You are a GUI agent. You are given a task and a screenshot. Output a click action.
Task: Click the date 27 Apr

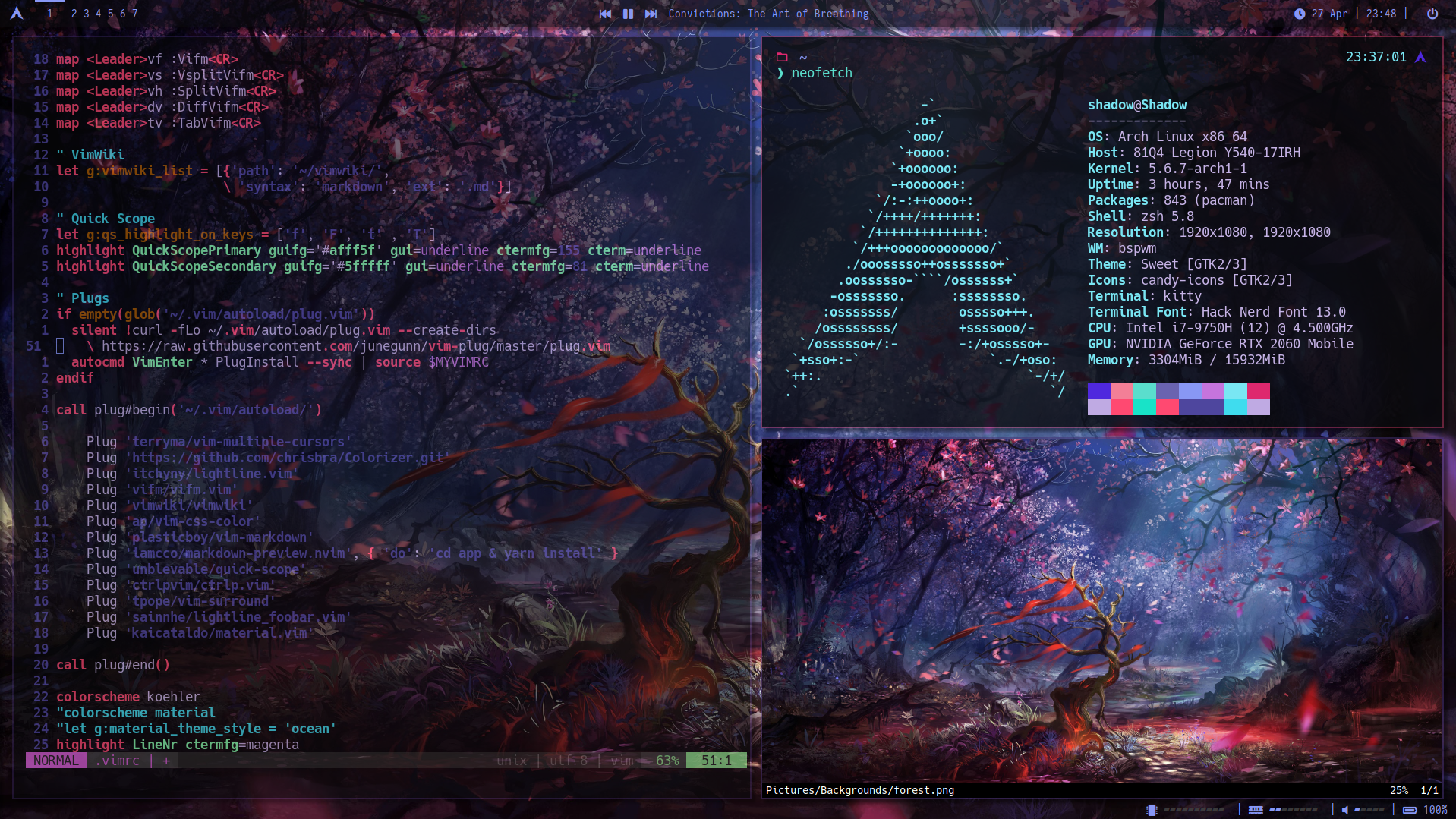[1329, 14]
